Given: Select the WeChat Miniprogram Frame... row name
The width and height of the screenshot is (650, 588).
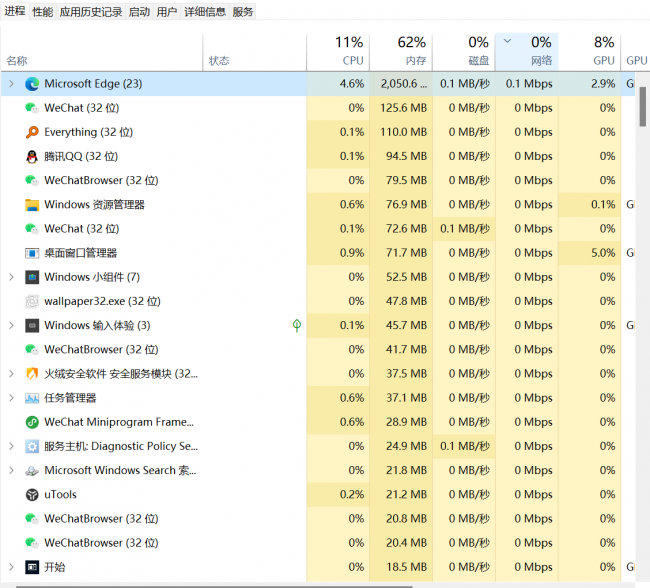Looking at the screenshot, I should pyautogui.click(x=119, y=422).
